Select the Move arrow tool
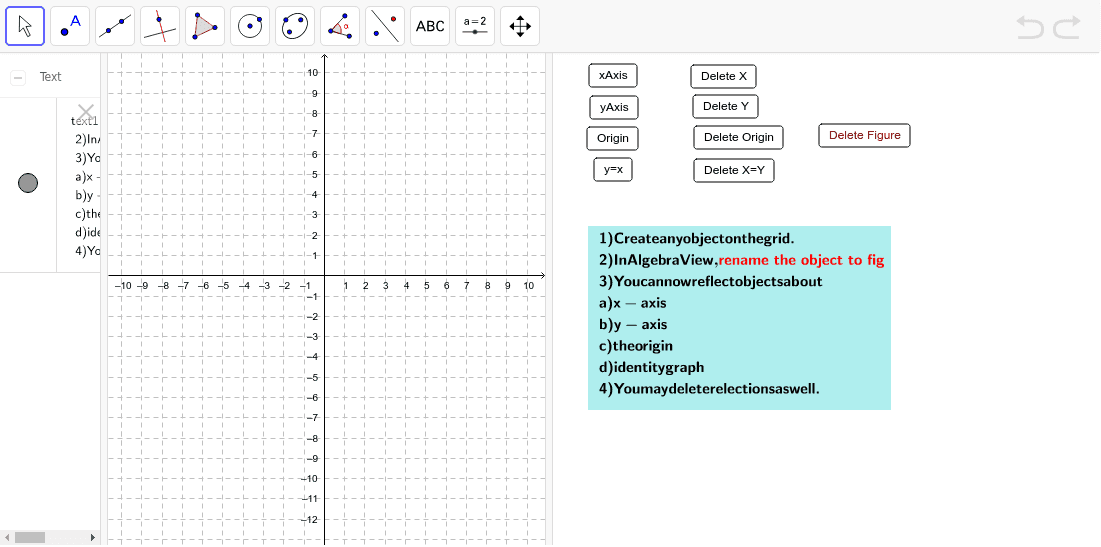The height and width of the screenshot is (547, 1101). pos(25,26)
